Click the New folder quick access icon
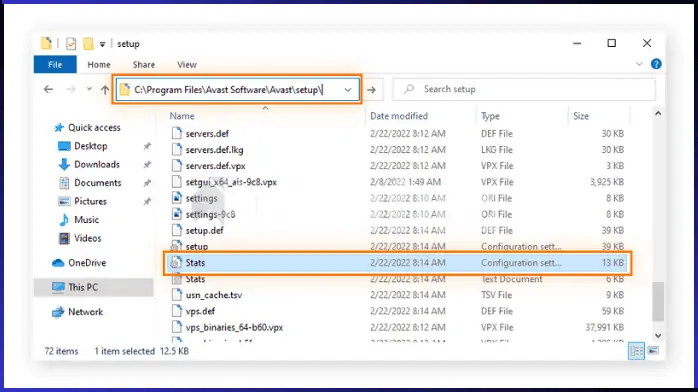Screen dimensions: 698x392 (x=88, y=44)
